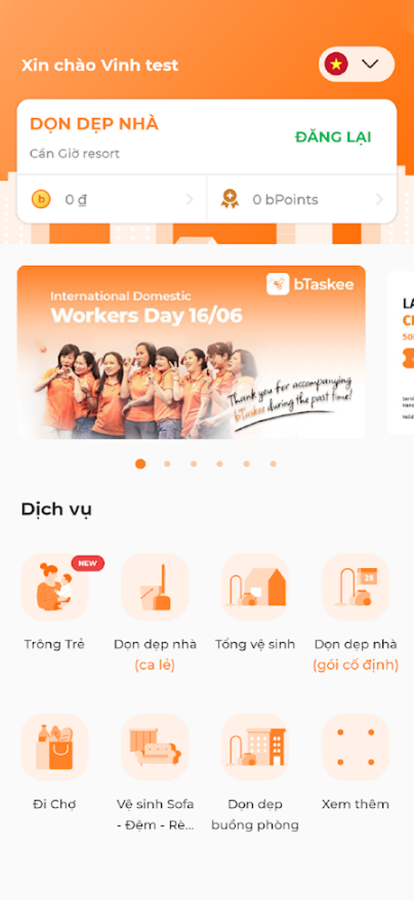Open the Trông Trẻ babysitting service icon

pos(55,587)
